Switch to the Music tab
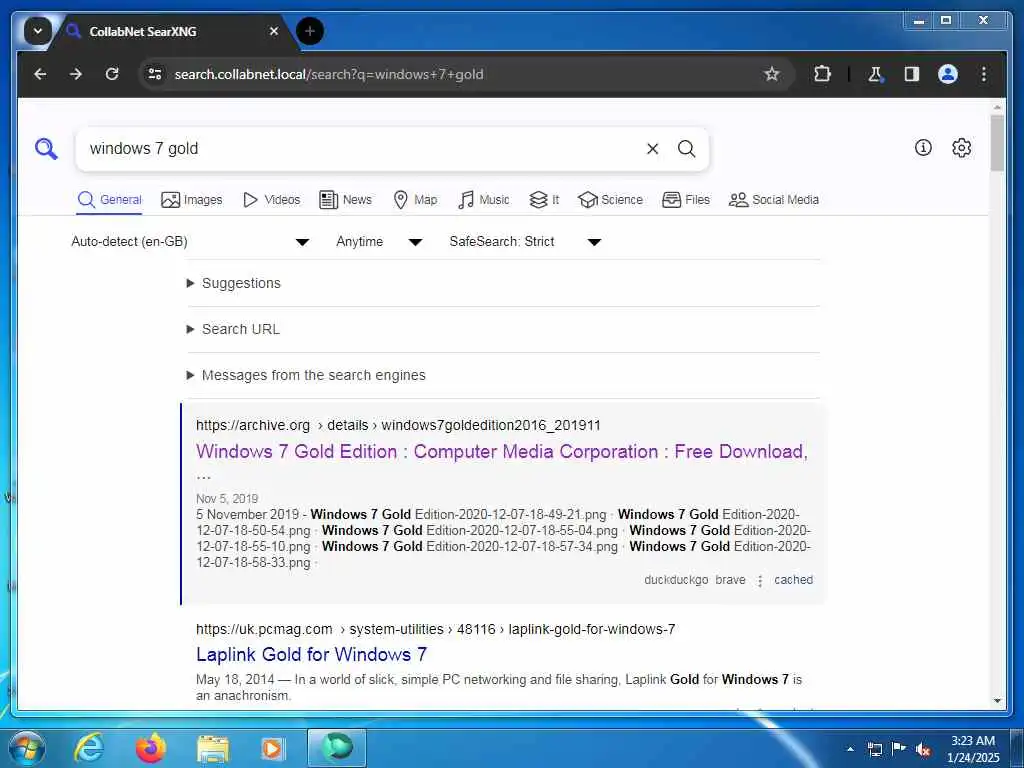This screenshot has width=1024, height=768. (x=483, y=200)
